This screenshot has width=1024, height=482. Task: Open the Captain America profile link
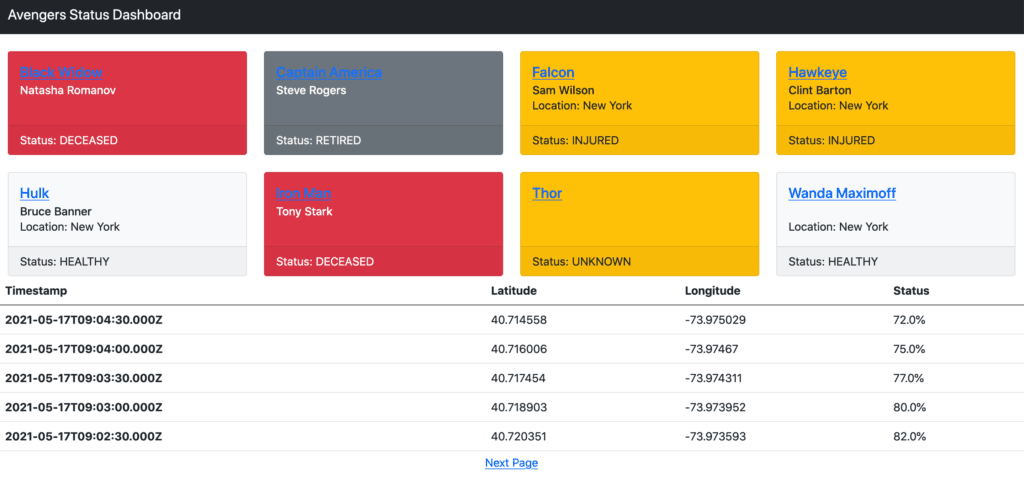point(329,72)
